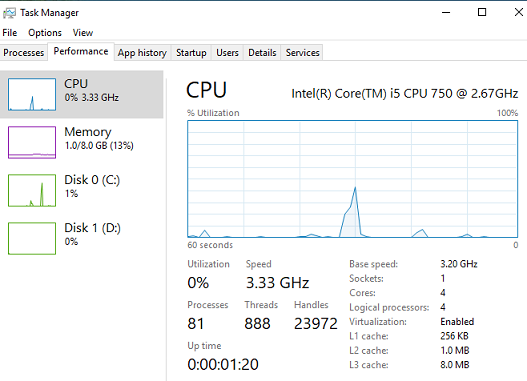This screenshot has width=527, height=381.
Task: Select the Disk 1 (D:) graph thumbnail
Action: pyautogui.click(x=32, y=238)
